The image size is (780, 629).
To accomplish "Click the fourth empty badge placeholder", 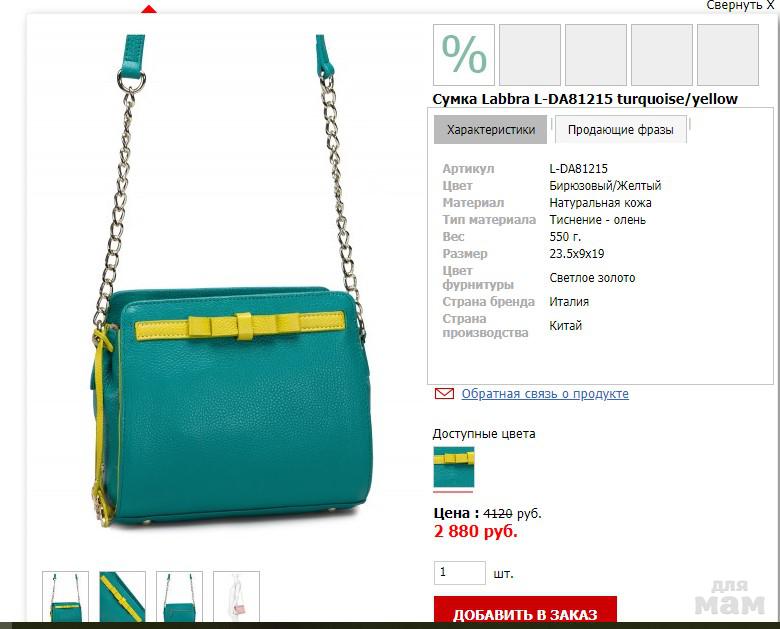I will [662, 55].
